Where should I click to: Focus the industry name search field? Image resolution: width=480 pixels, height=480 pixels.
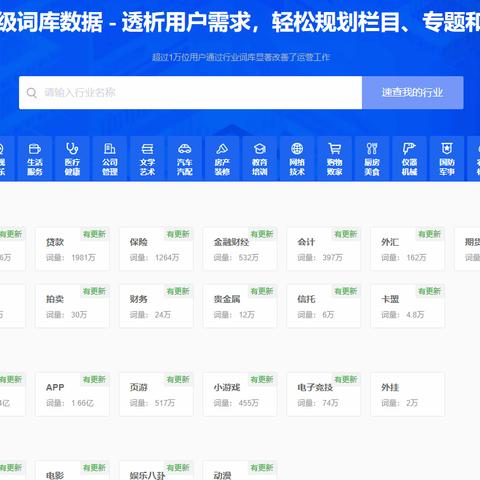tap(191, 93)
